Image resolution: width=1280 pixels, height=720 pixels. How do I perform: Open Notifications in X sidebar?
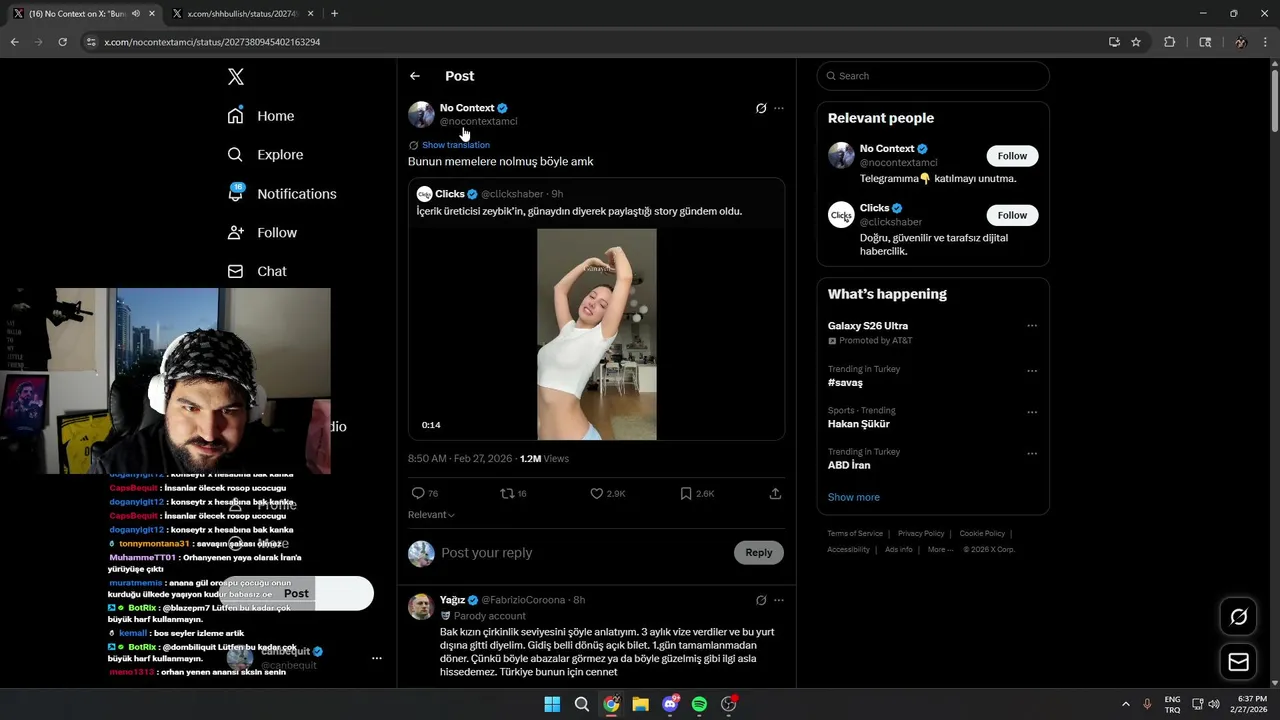[282, 194]
